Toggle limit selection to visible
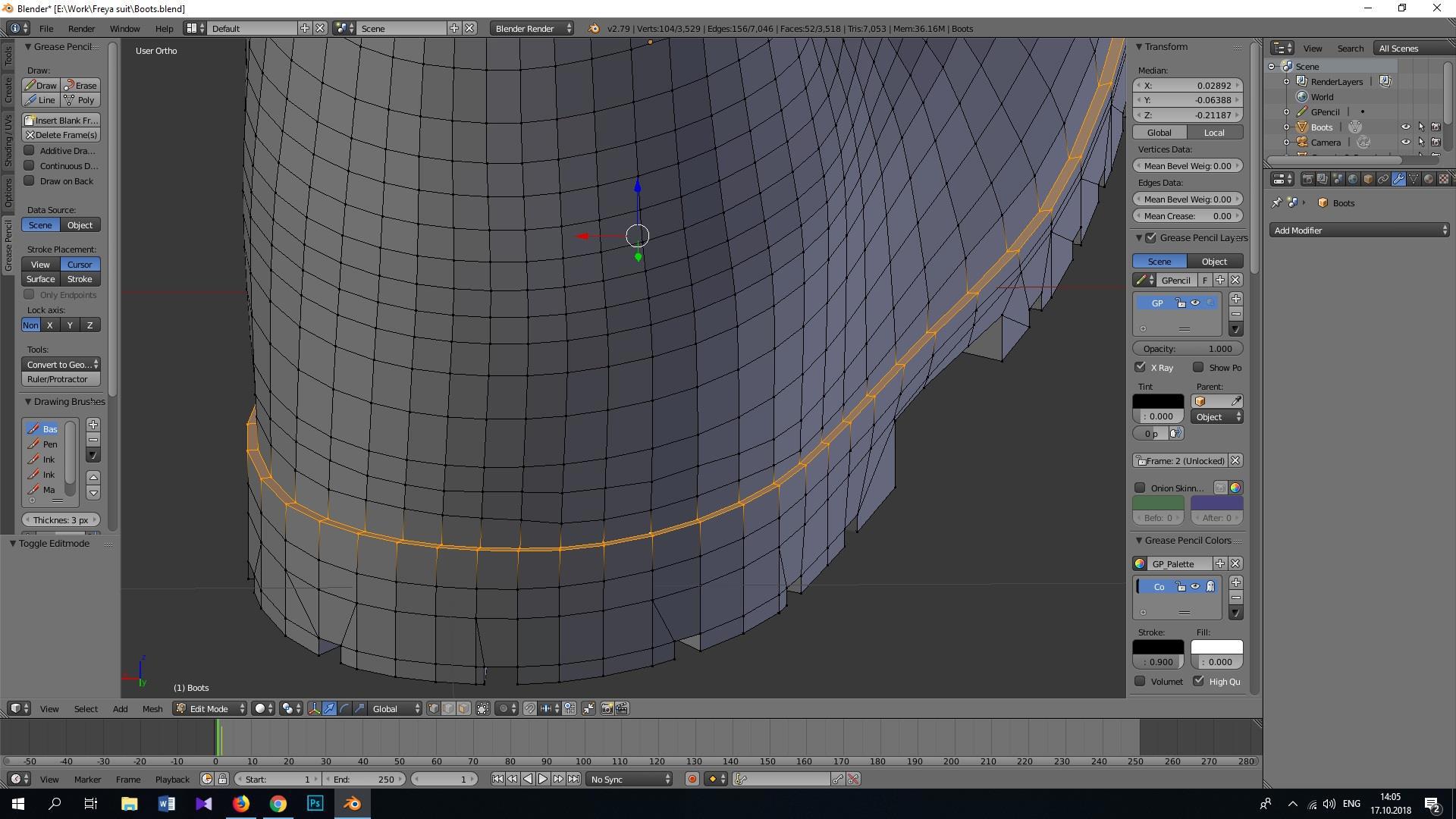Screen dimensions: 1456x819 pos(483,708)
